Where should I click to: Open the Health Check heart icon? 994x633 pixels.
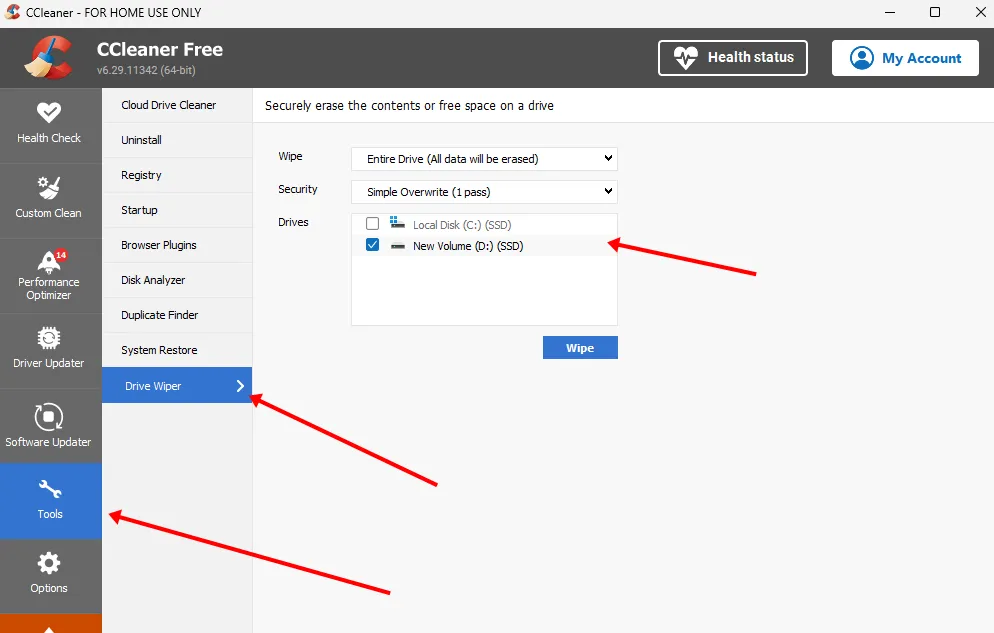pyautogui.click(x=49, y=113)
